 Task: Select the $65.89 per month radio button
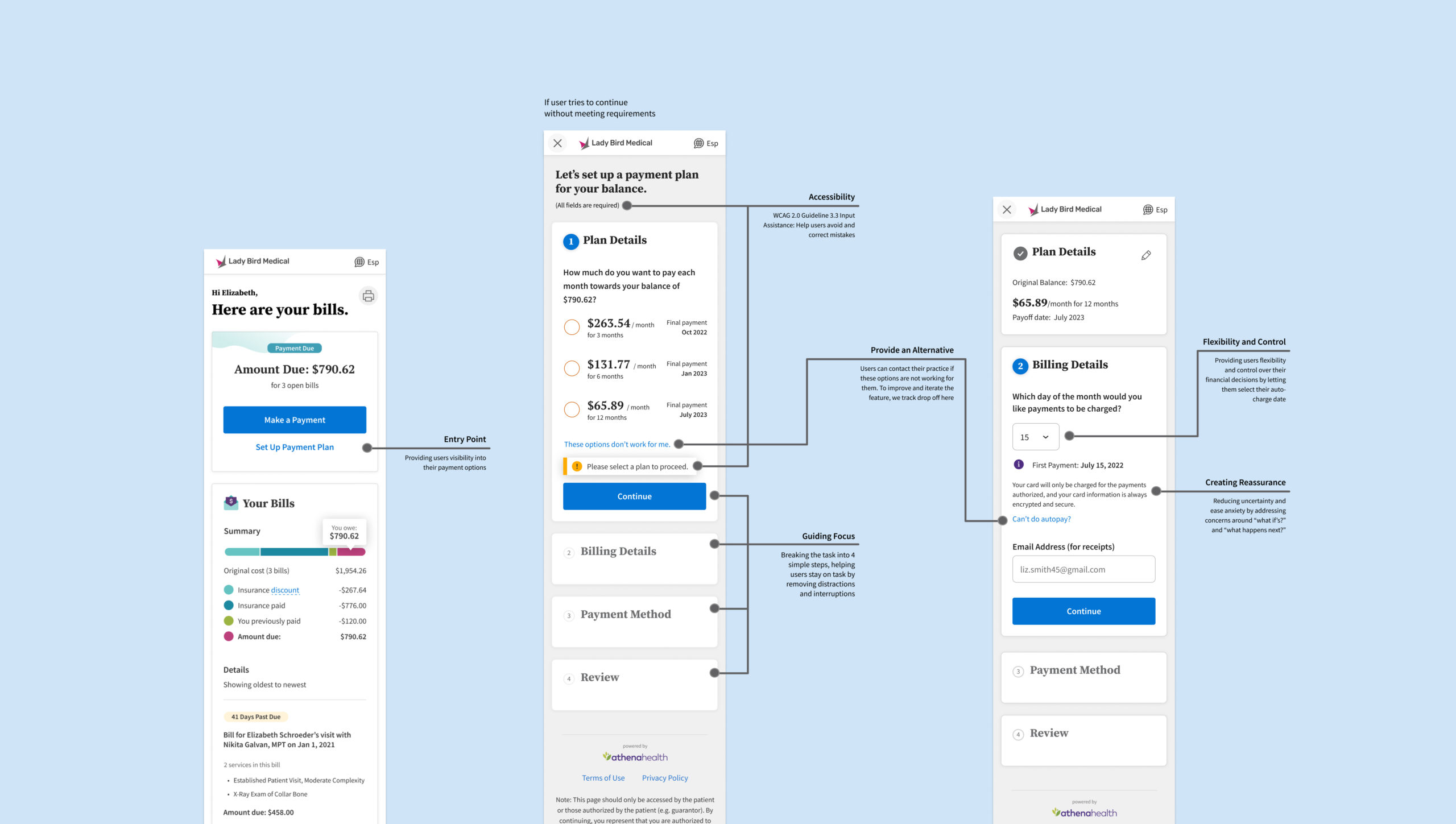pos(570,408)
